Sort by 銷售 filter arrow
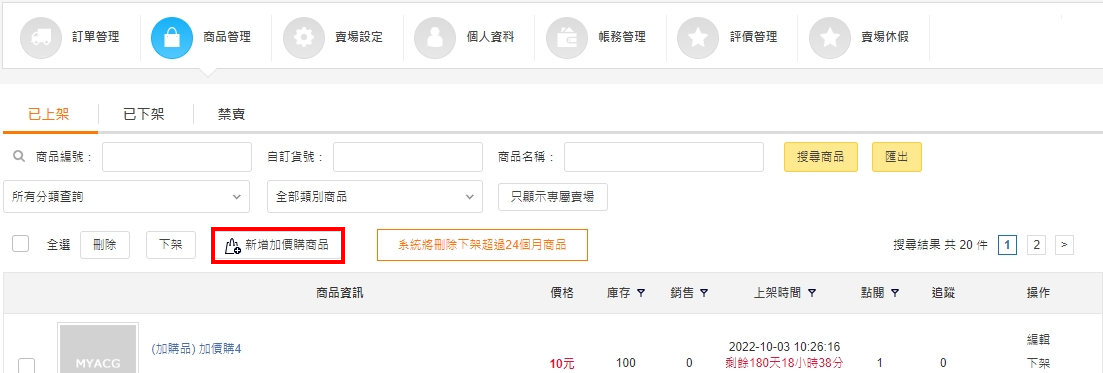The width and height of the screenshot is (1103, 373). [x=703, y=293]
